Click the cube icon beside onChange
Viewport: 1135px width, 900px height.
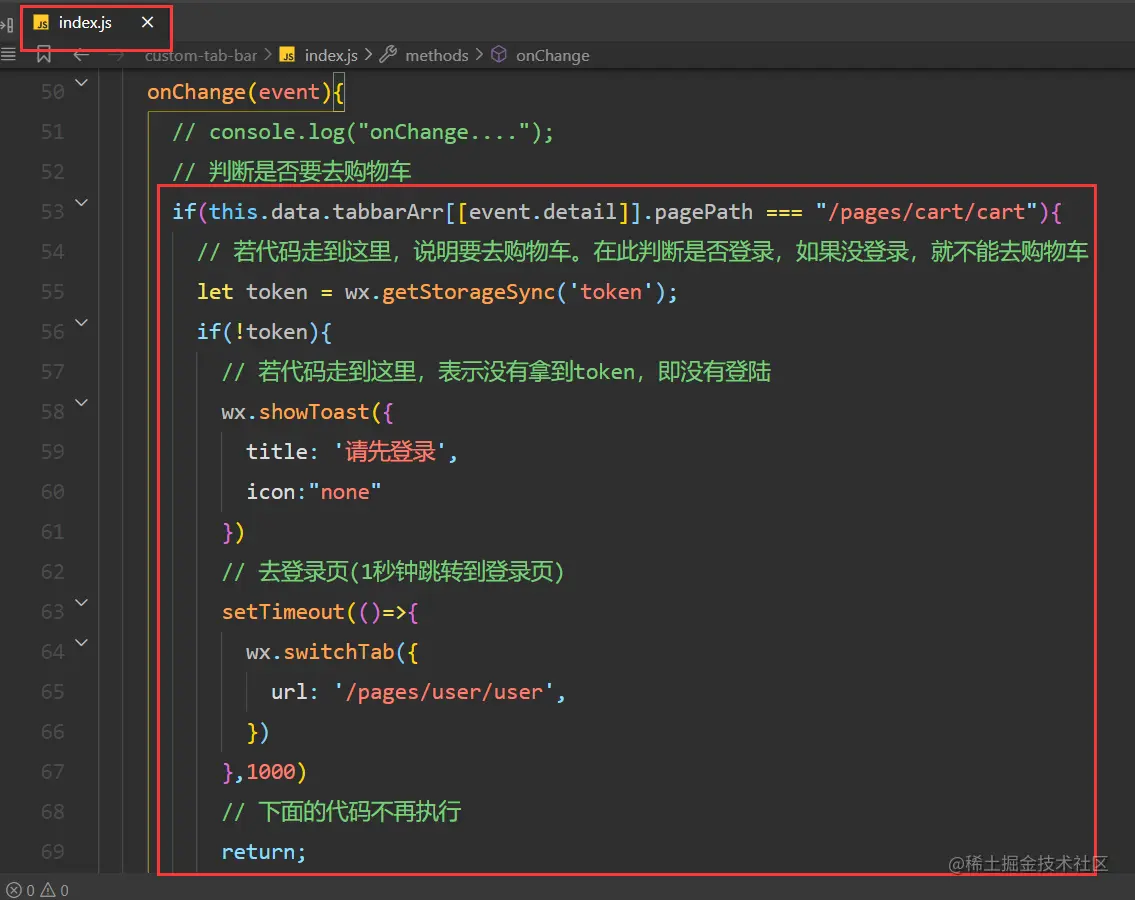499,54
